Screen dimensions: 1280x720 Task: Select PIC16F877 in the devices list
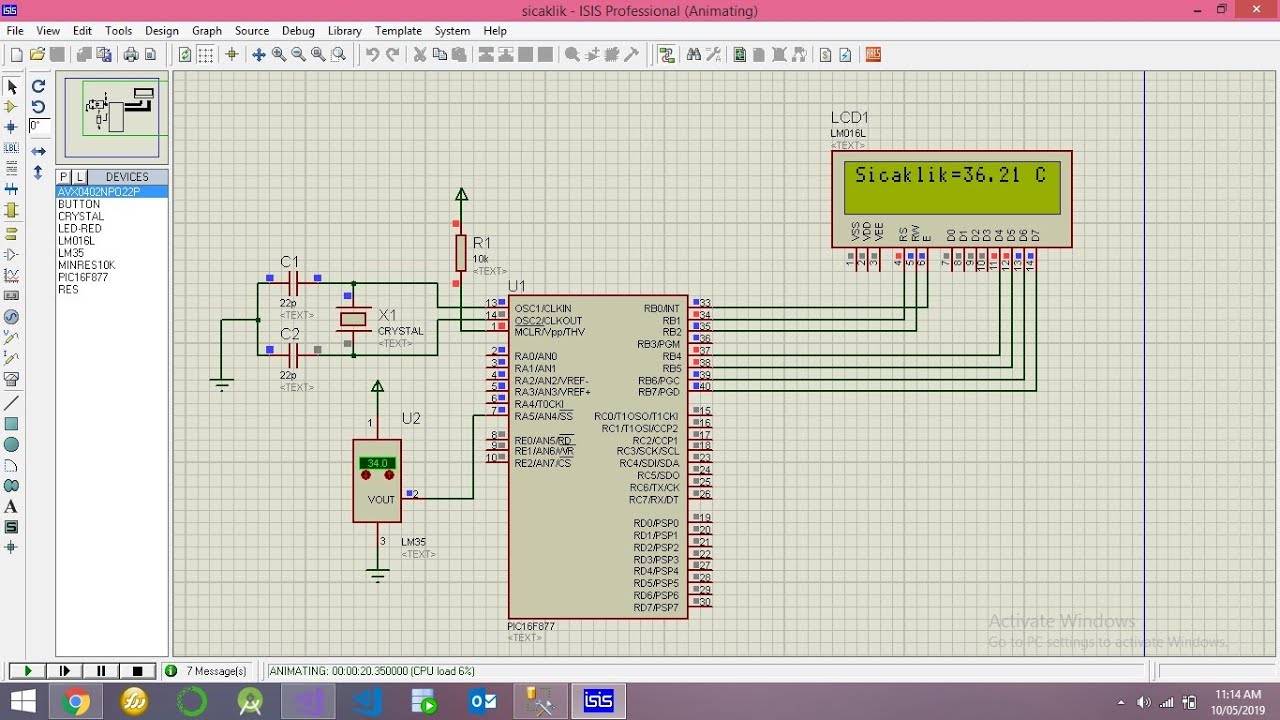(x=83, y=277)
